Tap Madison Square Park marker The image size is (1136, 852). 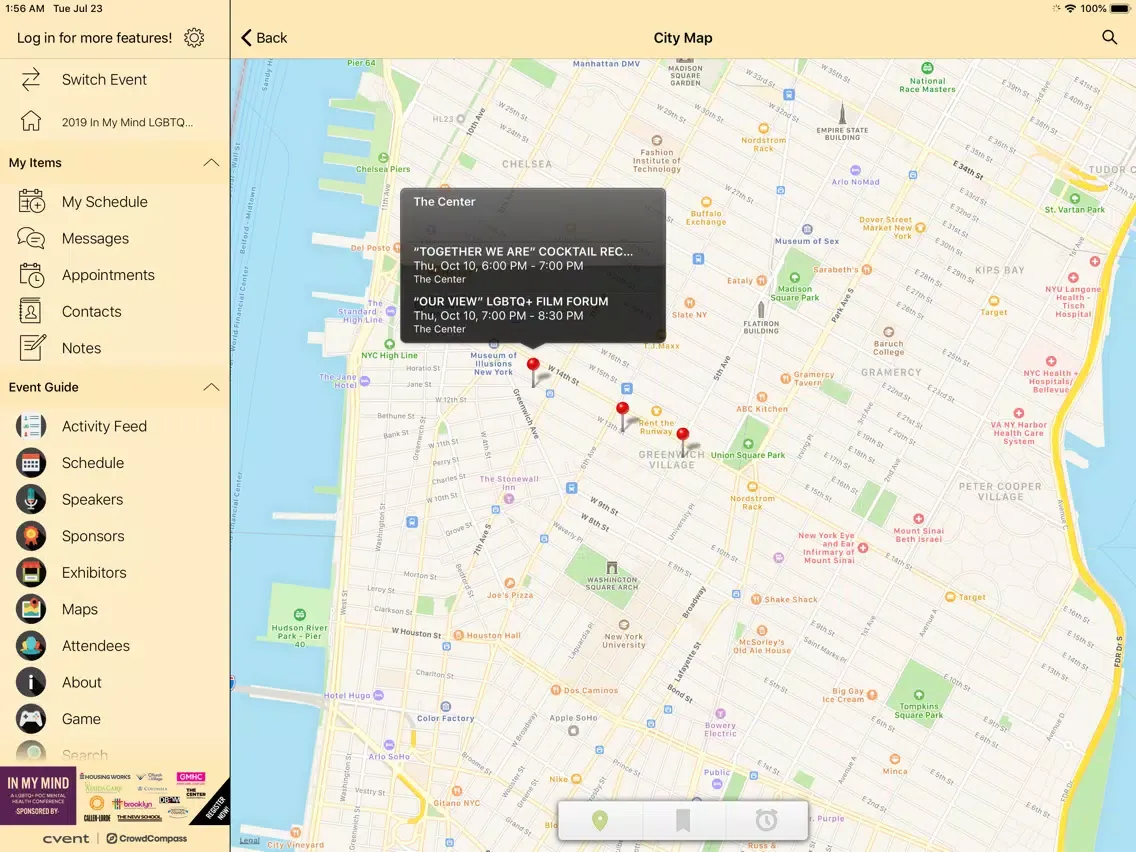[795, 277]
